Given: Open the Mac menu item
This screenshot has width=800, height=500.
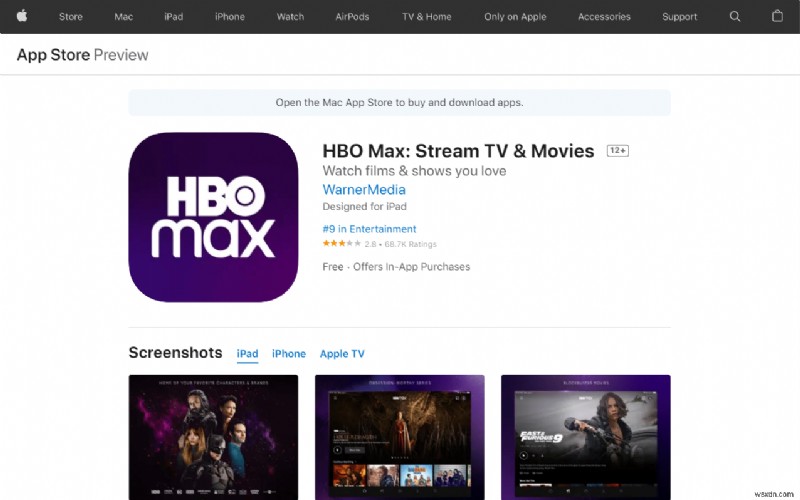Looking at the screenshot, I should pyautogui.click(x=123, y=16).
